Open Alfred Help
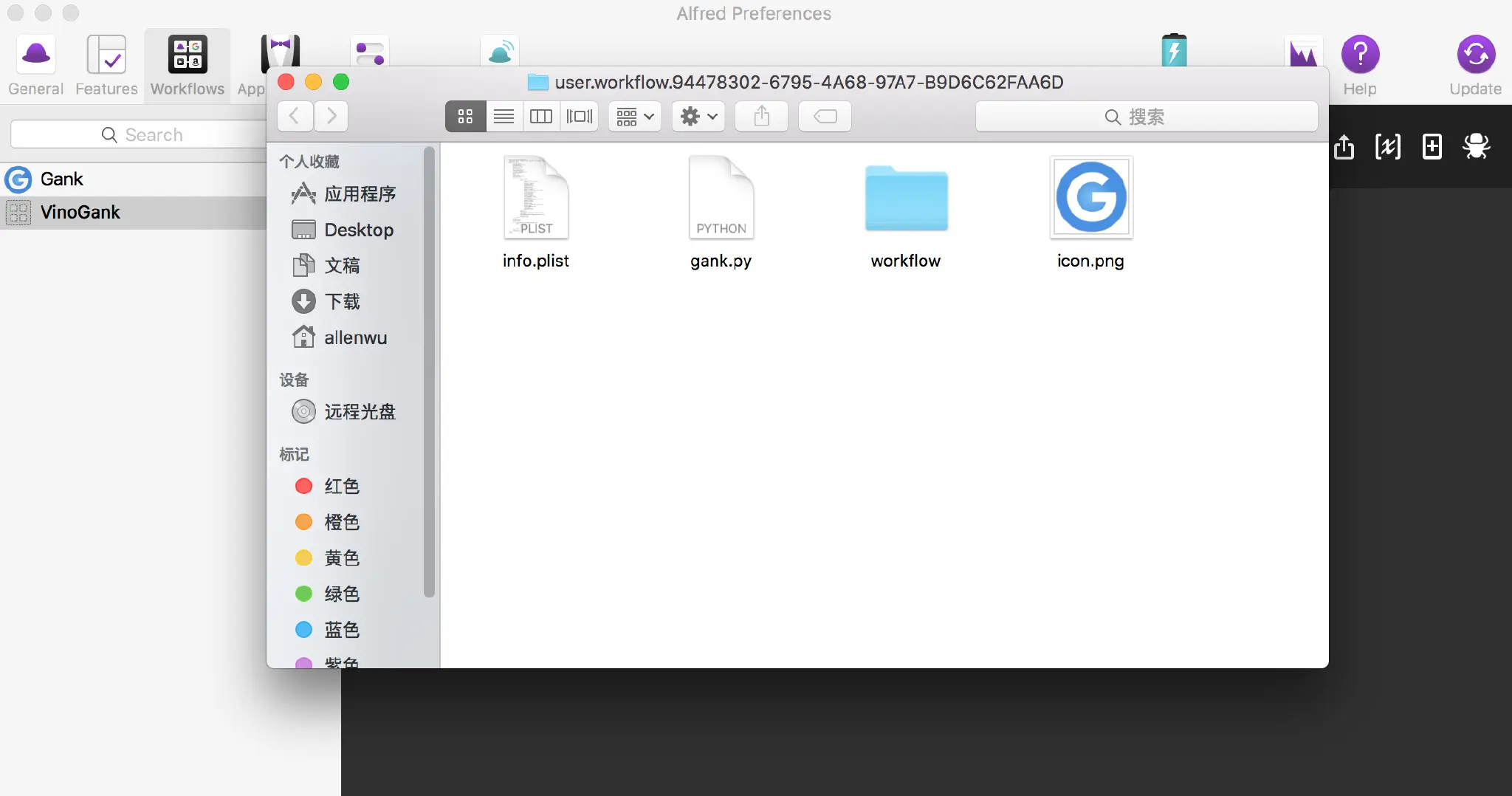Viewport: 1512px width, 796px height. click(1360, 65)
